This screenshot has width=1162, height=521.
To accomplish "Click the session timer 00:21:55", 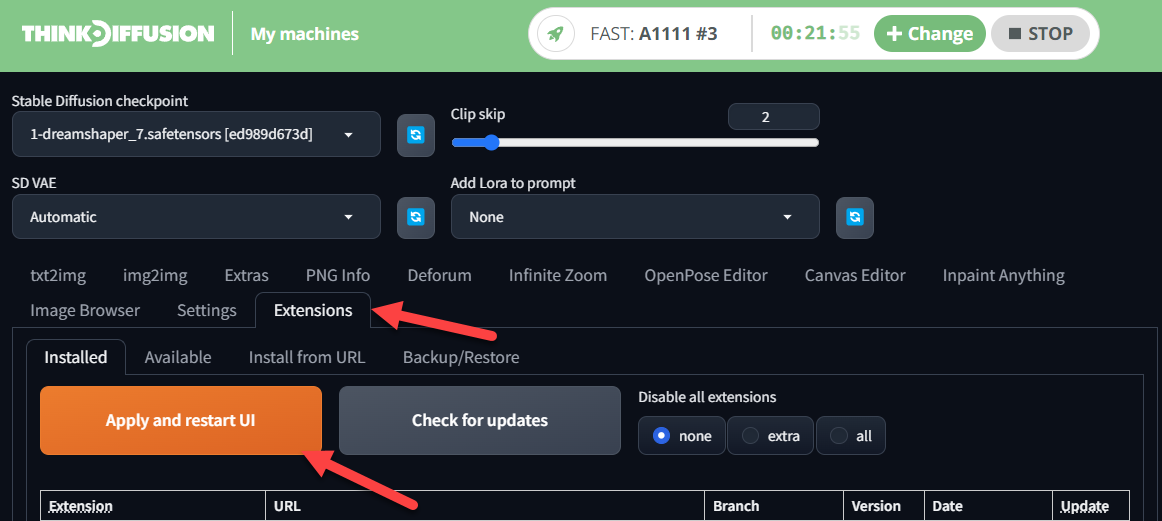I will 815,33.
